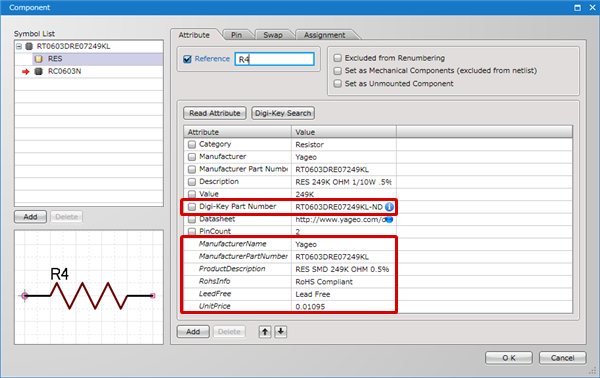Click the Resistor value cell
Viewport: 600px width, 378px height.
pyautogui.click(x=344, y=145)
